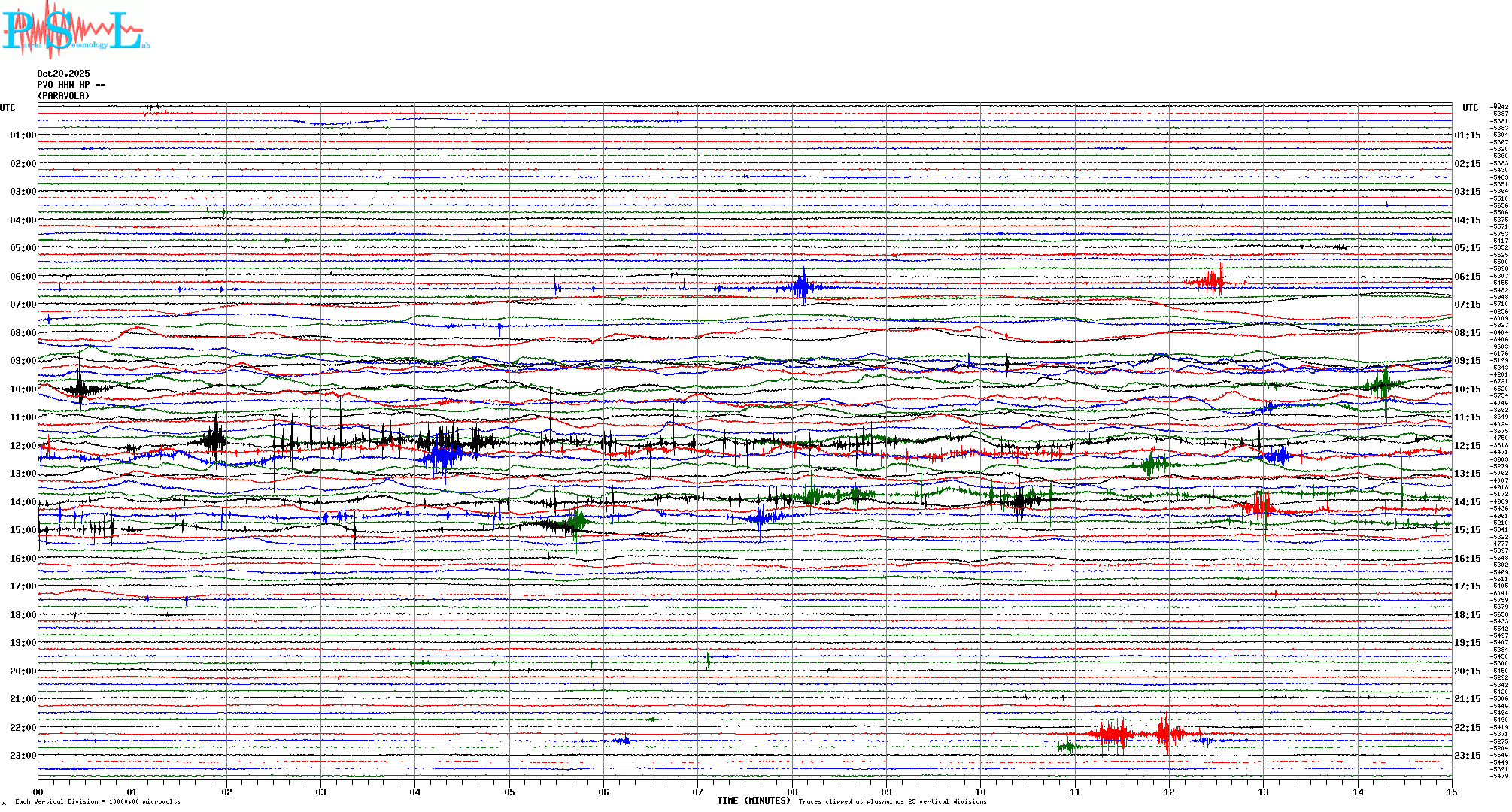Select the 06:00 hour label on left
Screen dimensions: 1512x812
coord(23,277)
